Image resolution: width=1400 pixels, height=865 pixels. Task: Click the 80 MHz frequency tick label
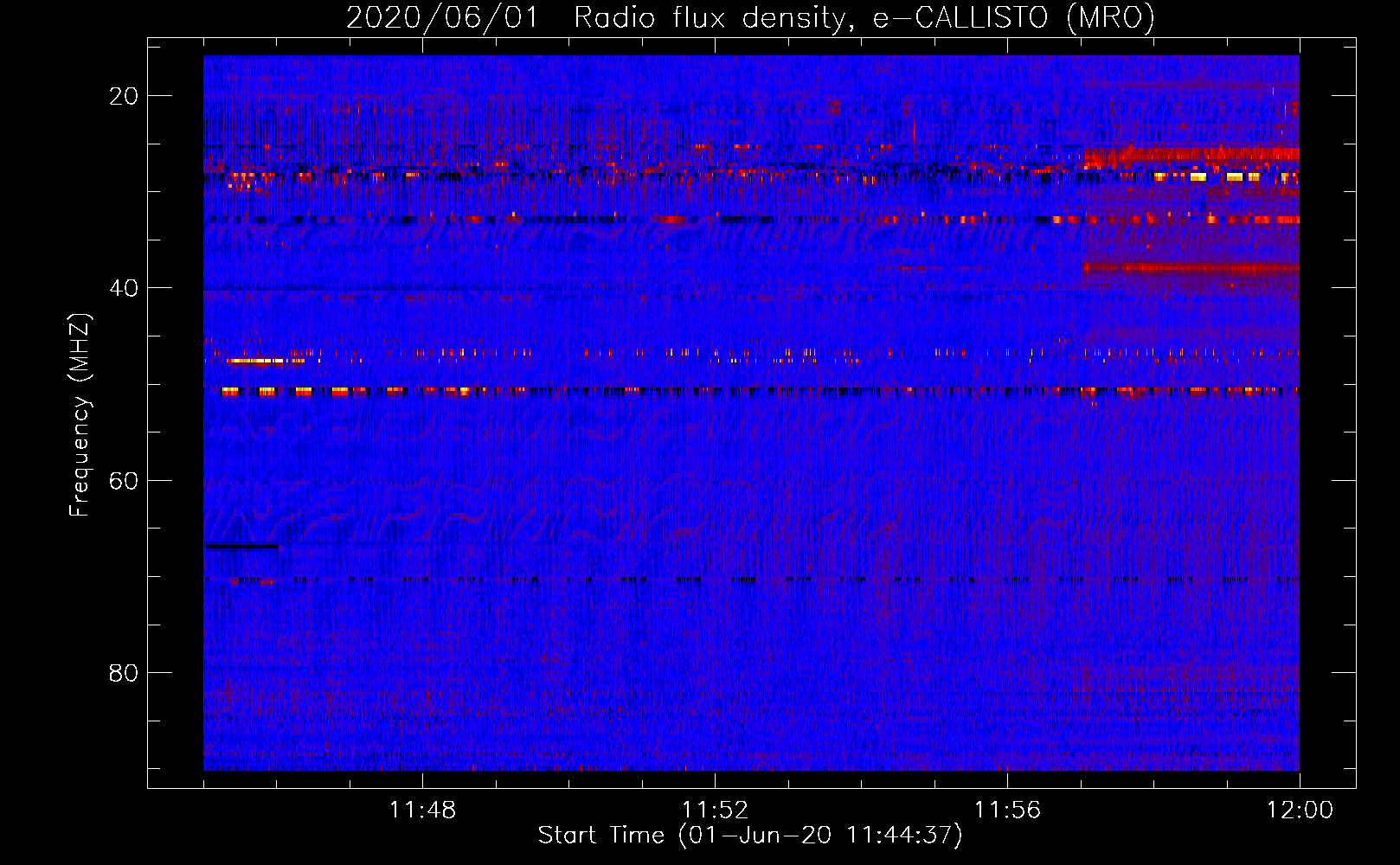[x=124, y=673]
